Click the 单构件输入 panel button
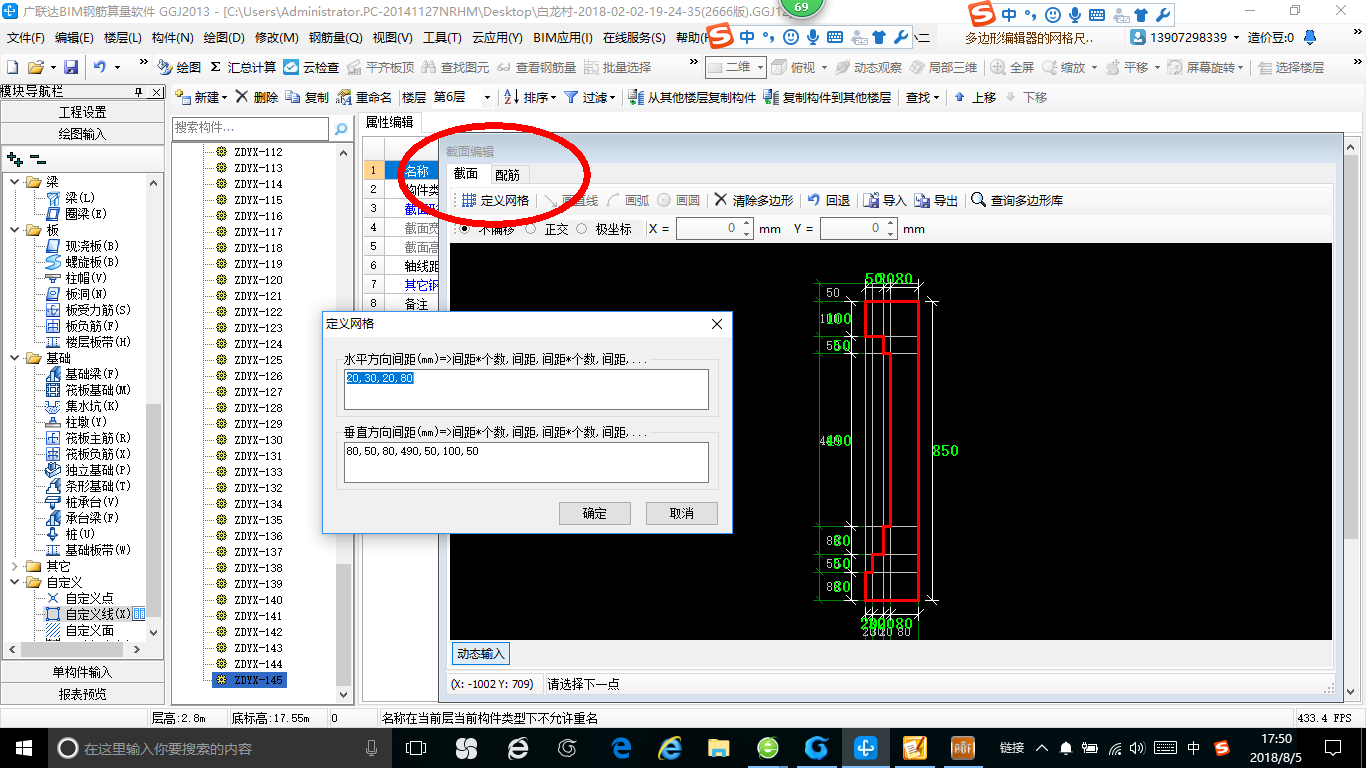Screen dimensions: 1366x768 coord(82,672)
